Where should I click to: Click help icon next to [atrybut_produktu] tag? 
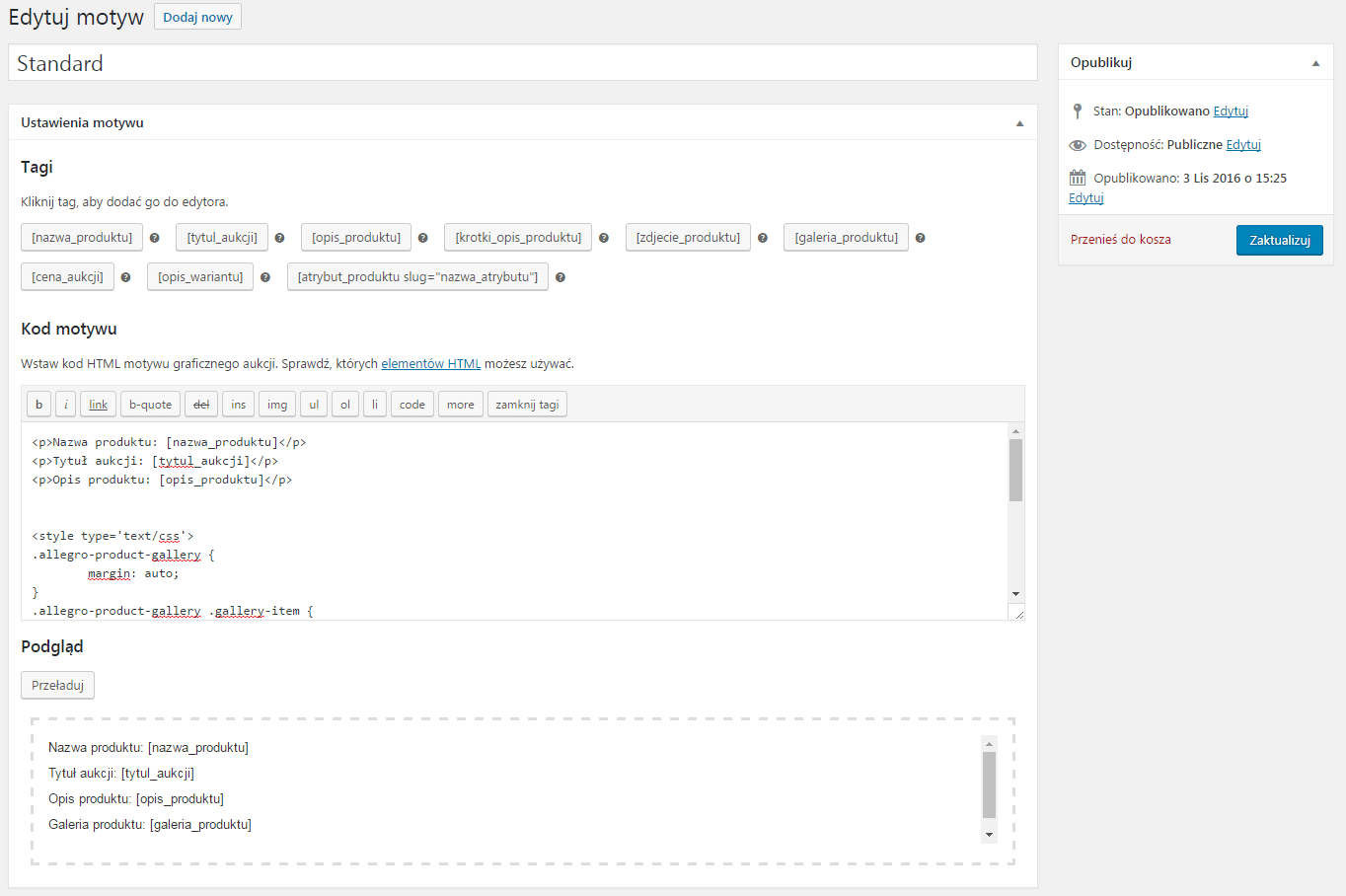coord(560,277)
